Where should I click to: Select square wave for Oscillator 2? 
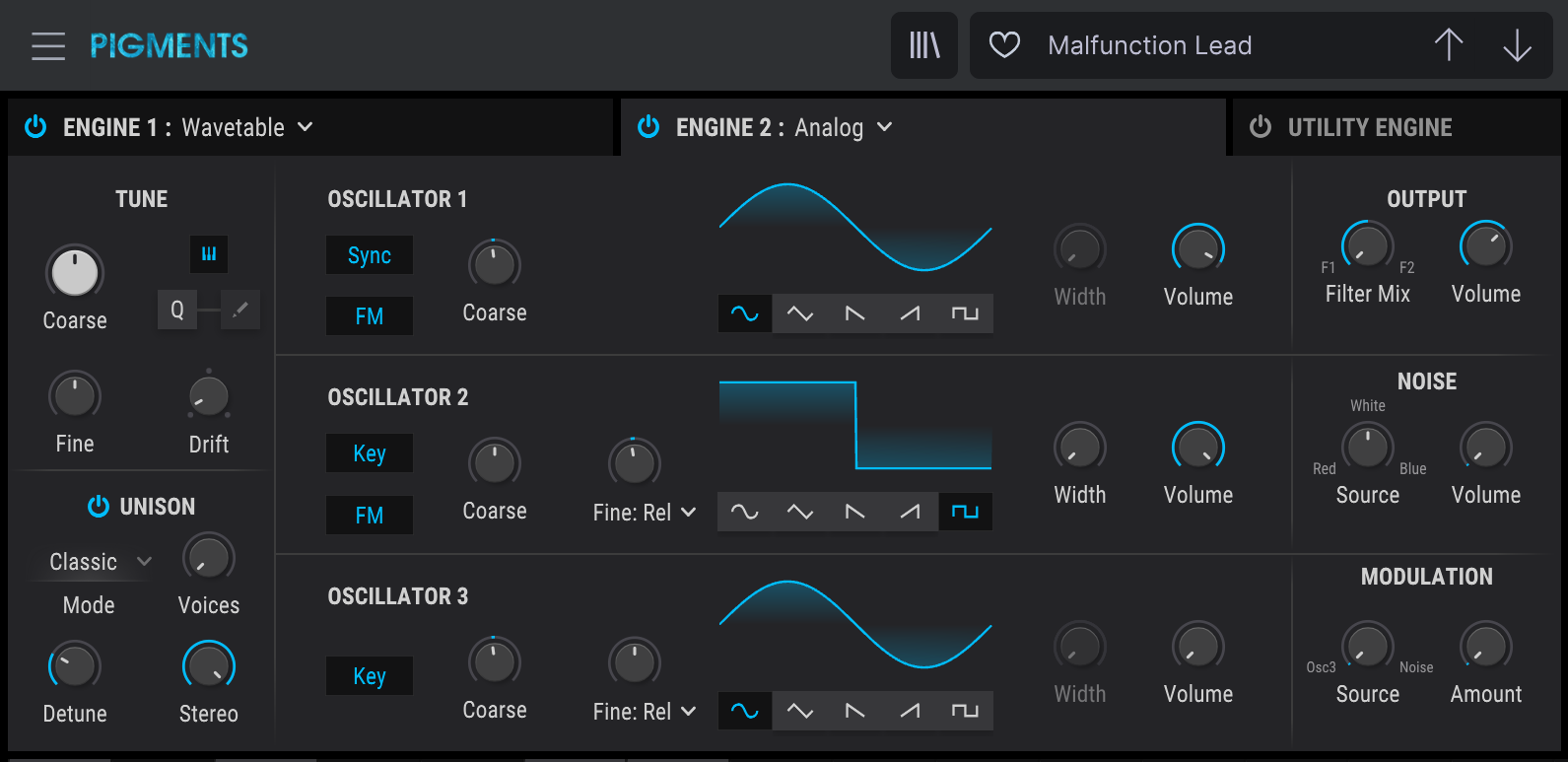965,512
